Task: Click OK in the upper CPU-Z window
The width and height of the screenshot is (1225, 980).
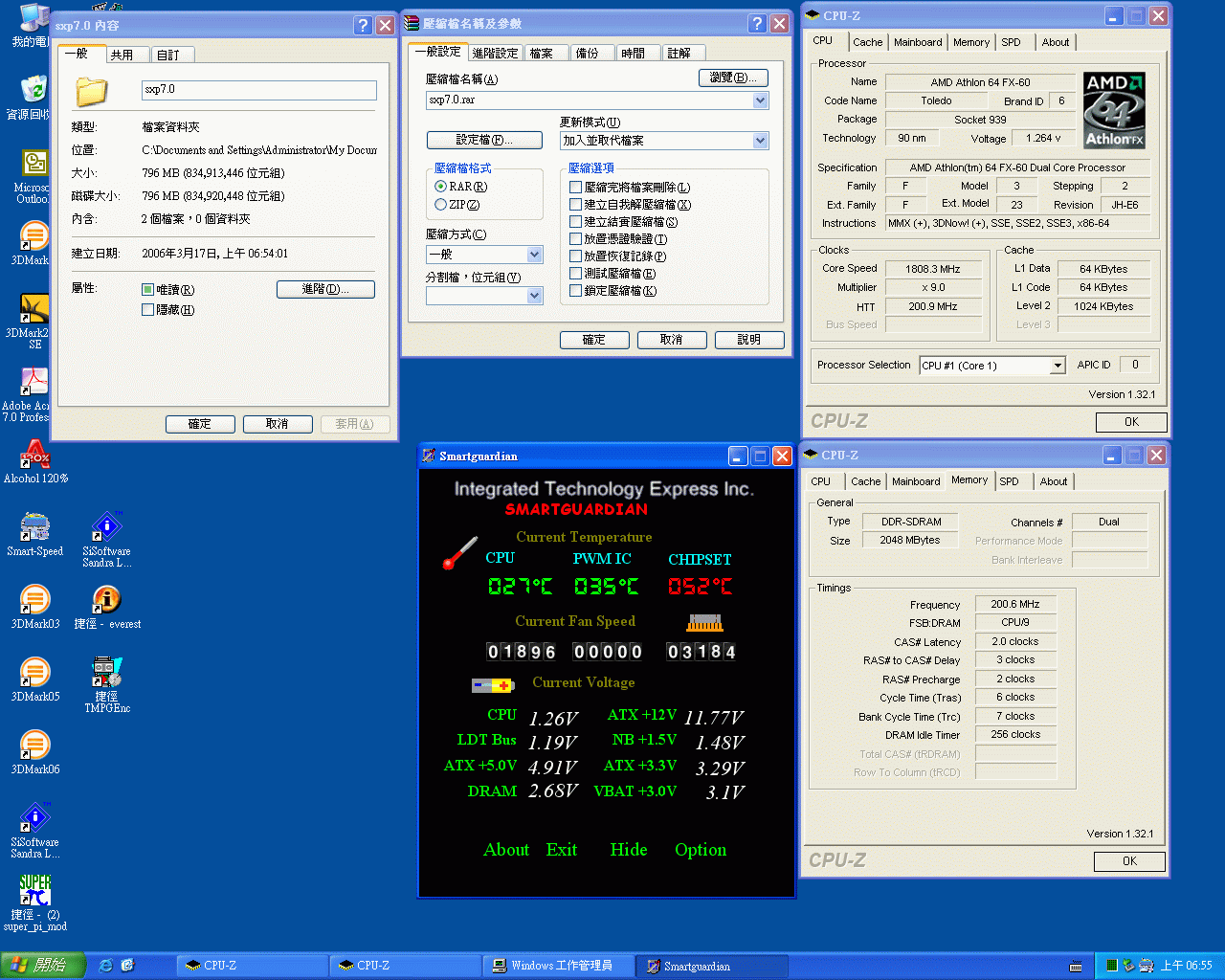Action: pos(1131,422)
